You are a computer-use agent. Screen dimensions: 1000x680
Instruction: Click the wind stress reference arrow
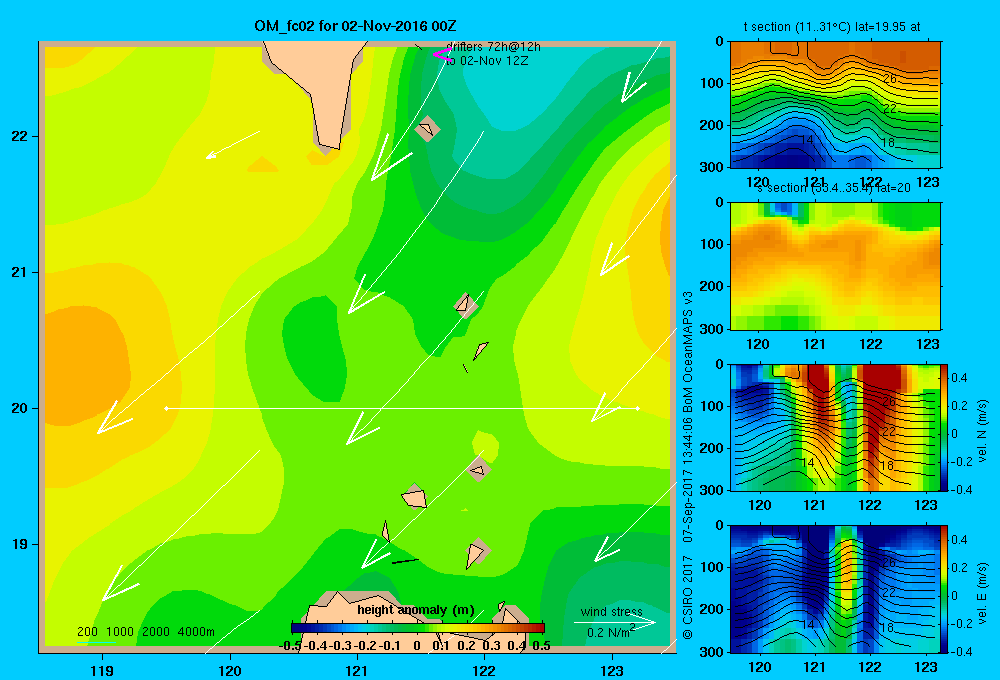[x=615, y=623]
